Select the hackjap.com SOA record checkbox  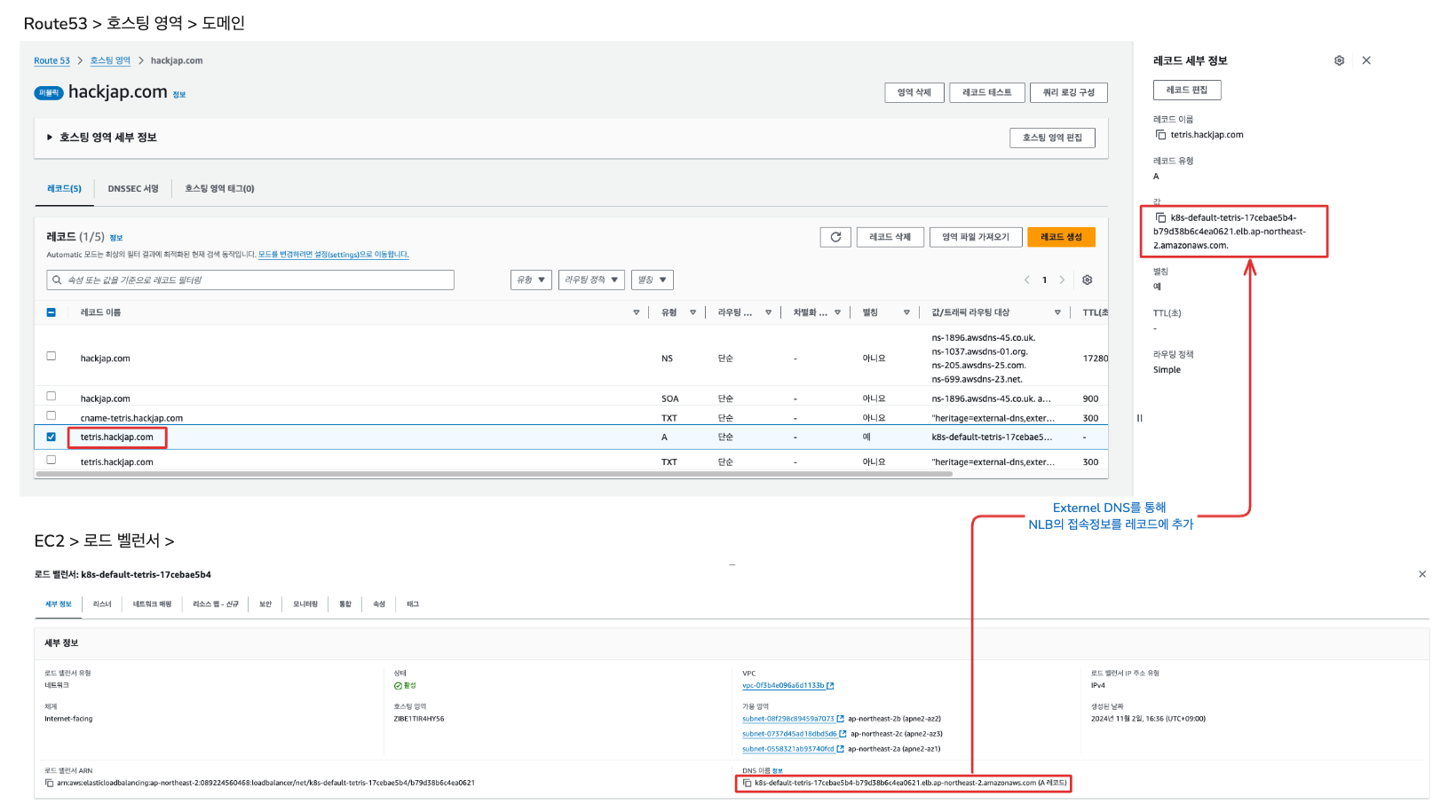51,396
